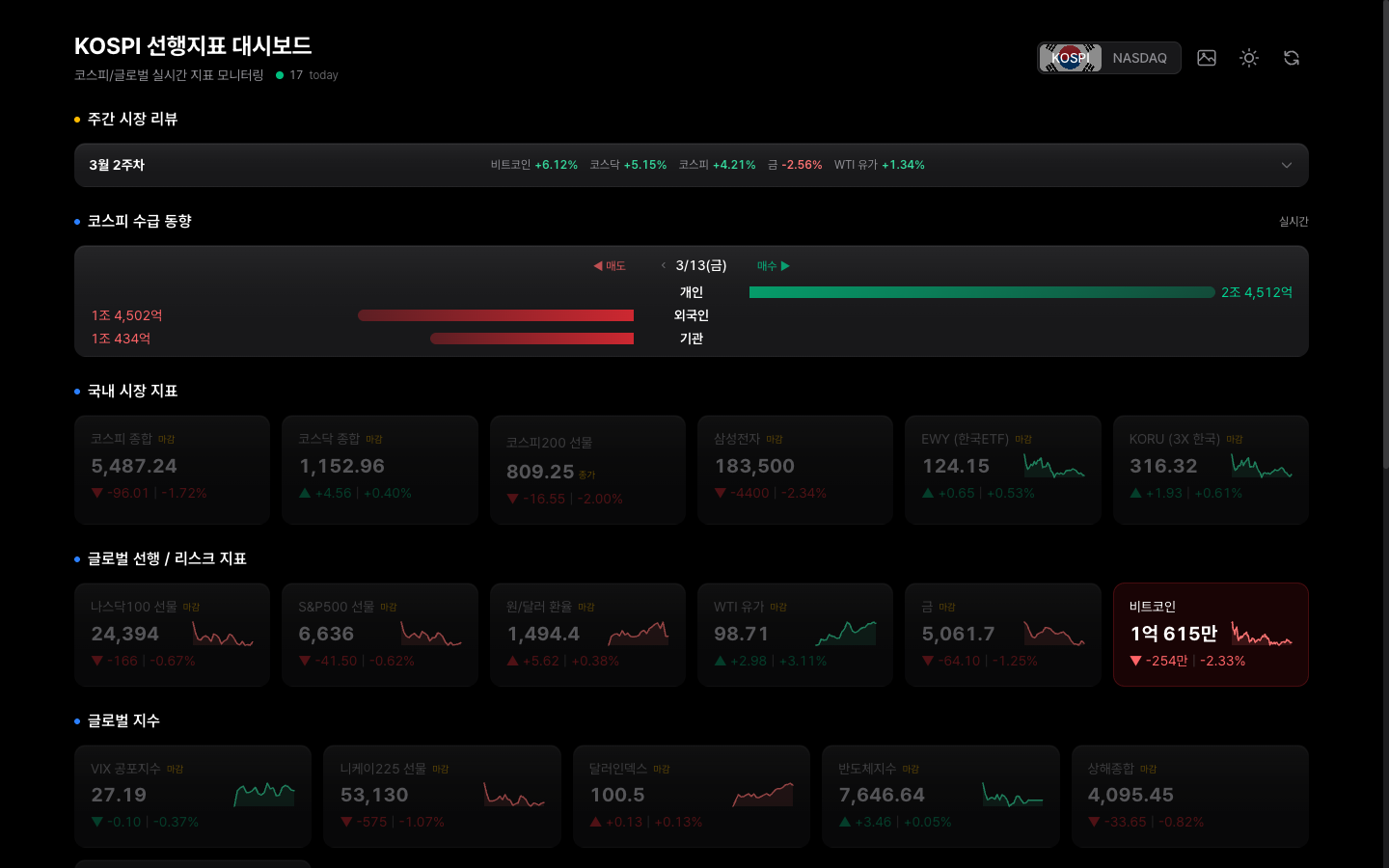The image size is (1389, 868).
Task: Click the yellow bullet beside 주간 시장 리뷰
Action: pos(75,119)
